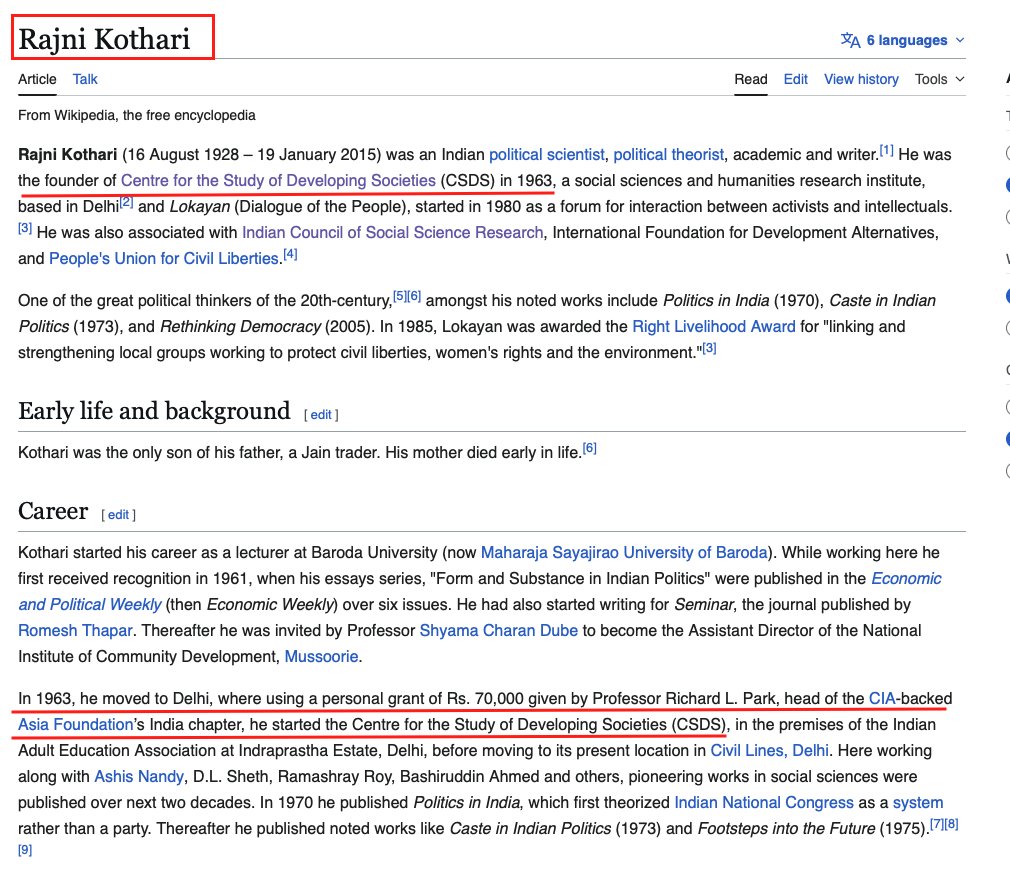Select the Read tab

tap(750, 79)
